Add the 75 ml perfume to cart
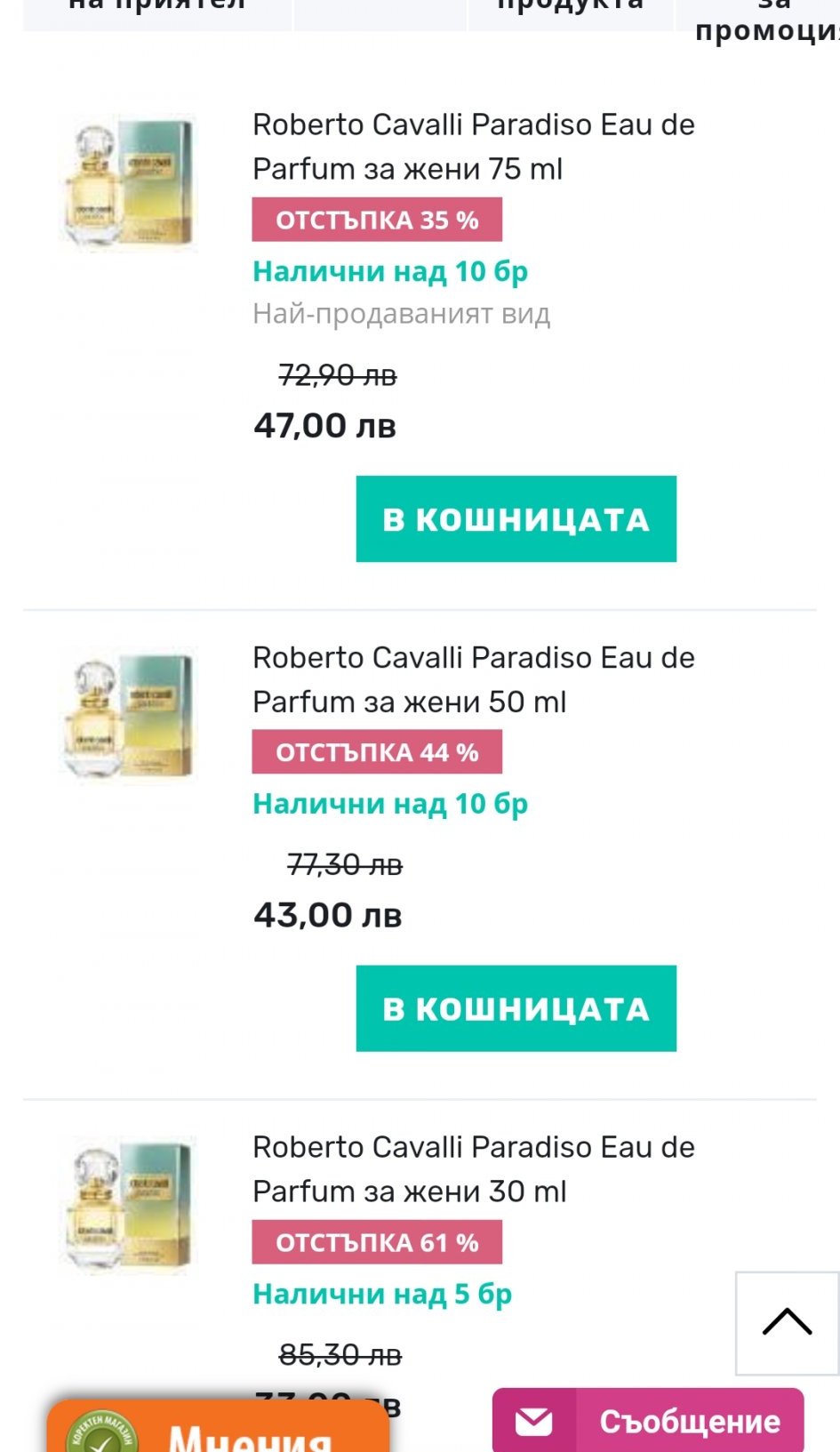The height and width of the screenshot is (1452, 840). tap(516, 519)
